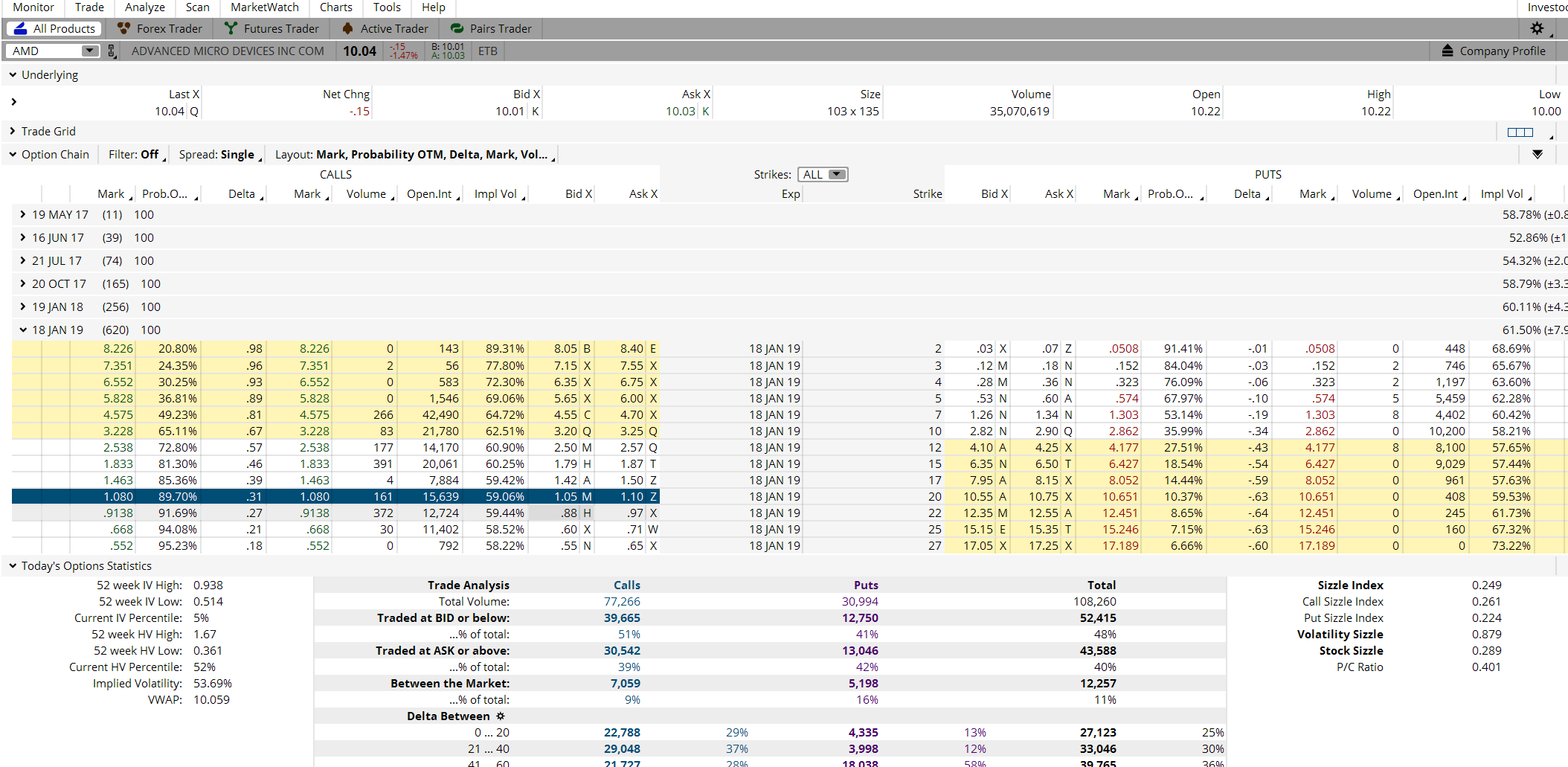
Task: Click the double down-arrow icon on Option Chain bar
Action: tap(1538, 155)
